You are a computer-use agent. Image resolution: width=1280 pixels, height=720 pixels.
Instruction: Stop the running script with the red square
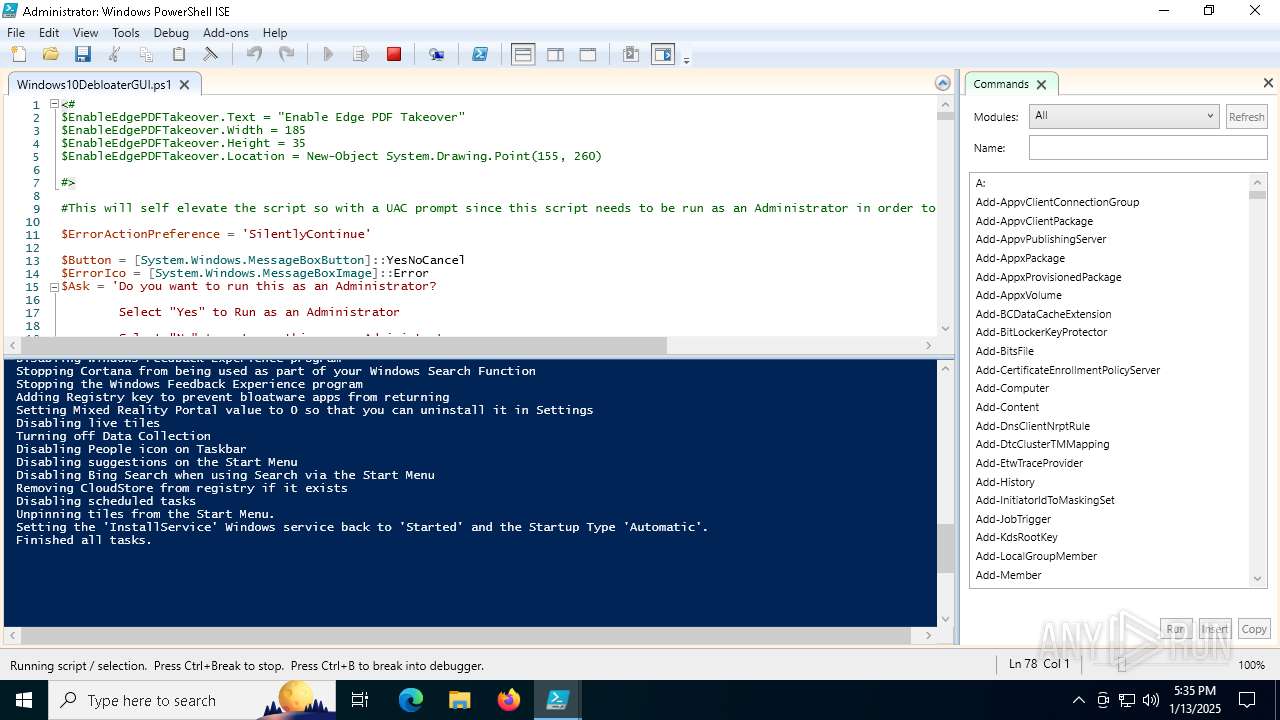(x=394, y=54)
